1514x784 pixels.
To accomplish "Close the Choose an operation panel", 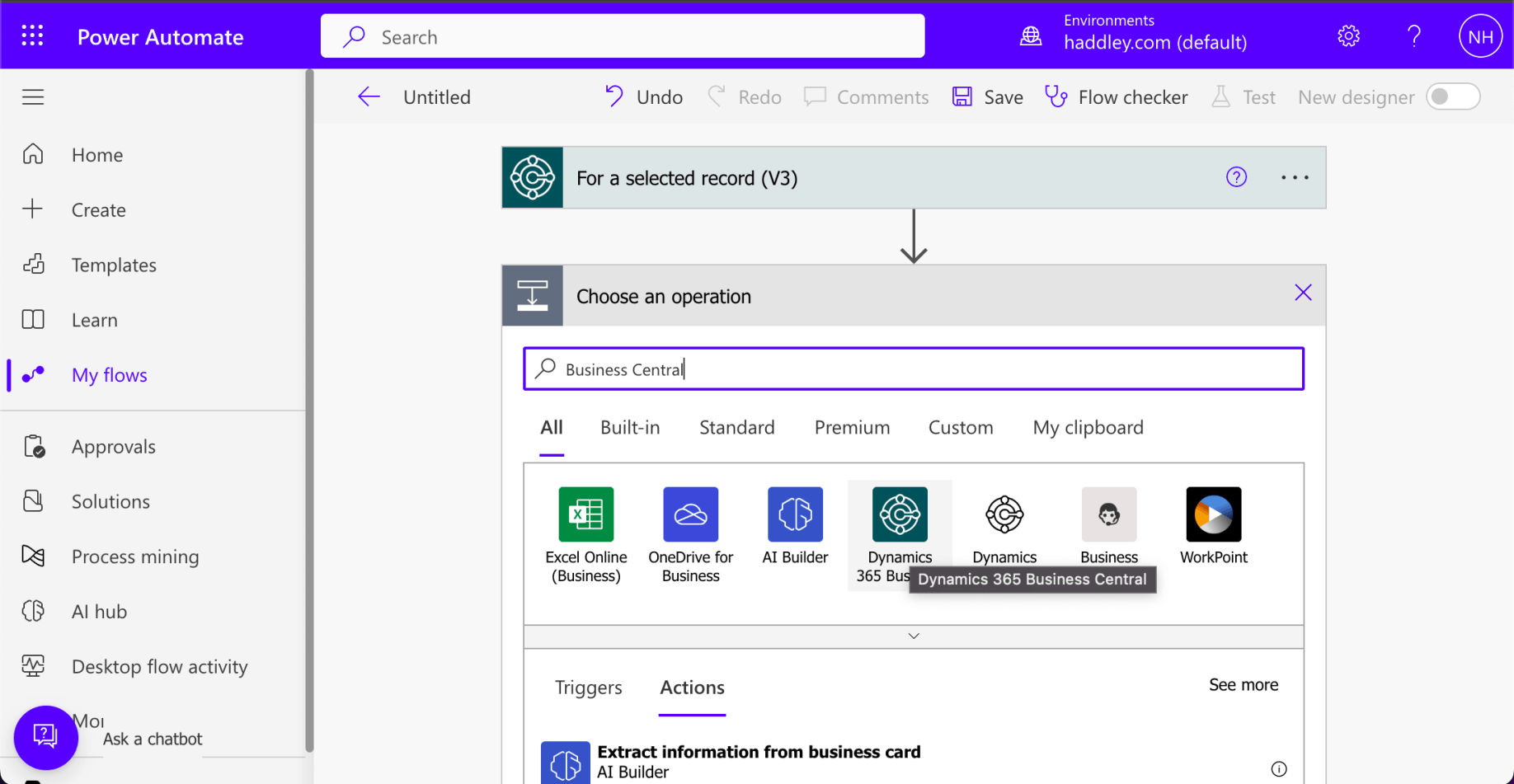I will click(x=1302, y=293).
